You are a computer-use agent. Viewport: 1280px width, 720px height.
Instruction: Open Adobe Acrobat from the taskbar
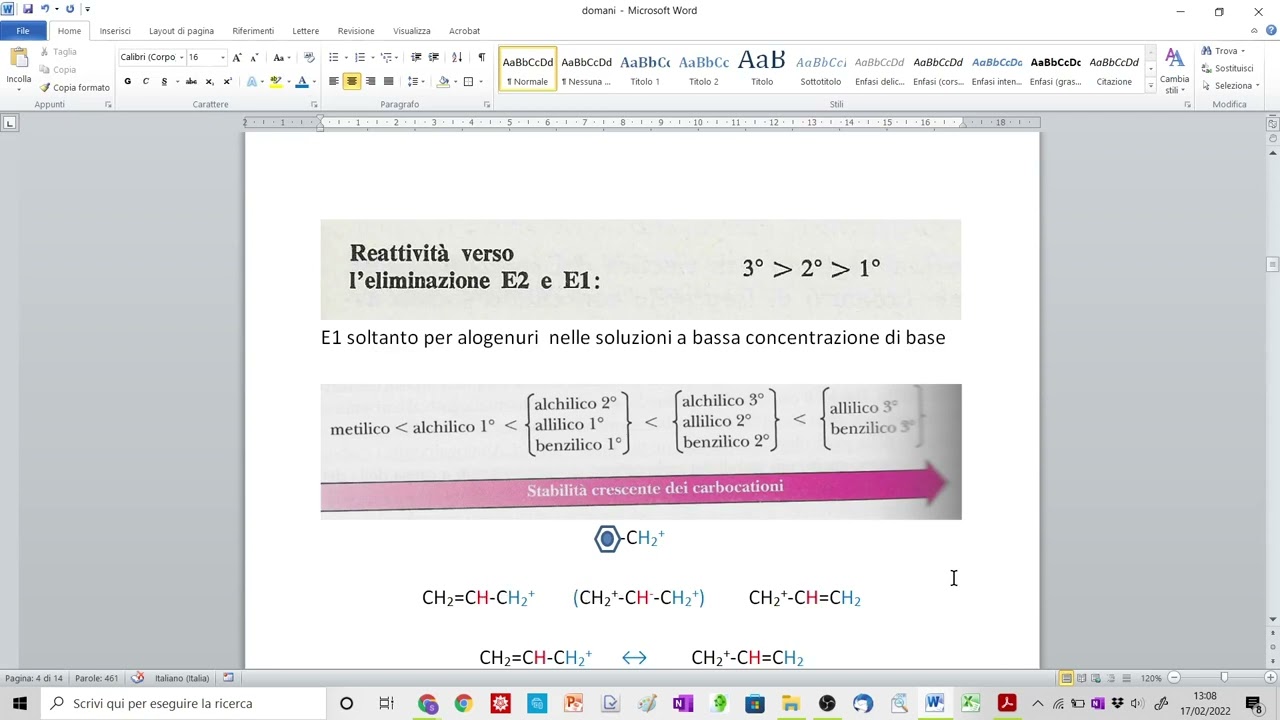1006,703
